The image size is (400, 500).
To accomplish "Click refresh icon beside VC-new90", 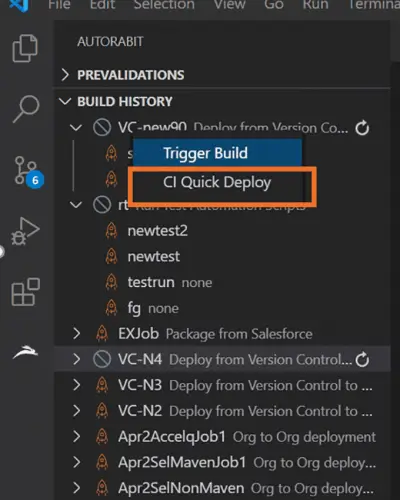I will tap(362, 128).
